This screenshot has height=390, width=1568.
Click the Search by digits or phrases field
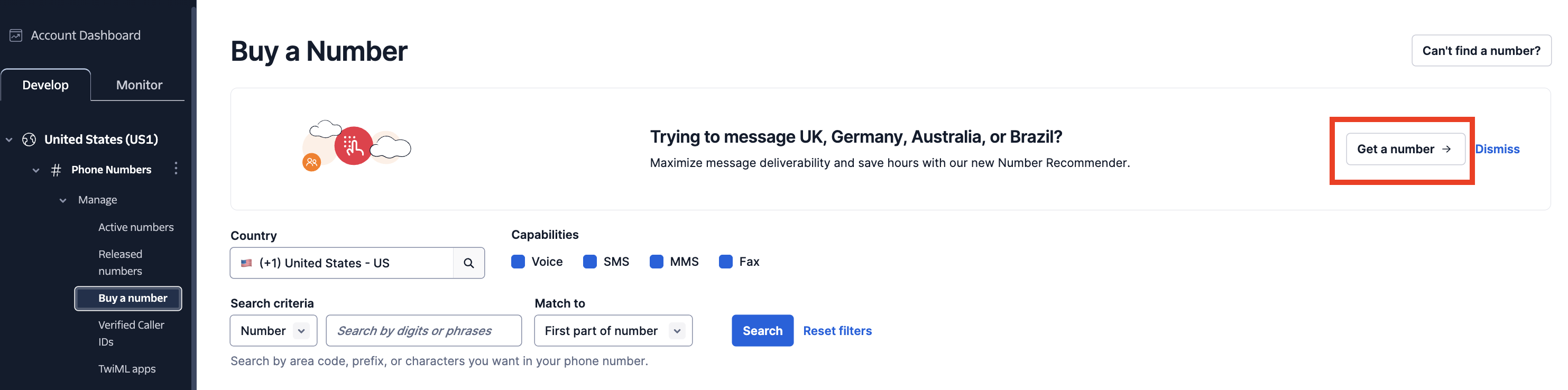pos(423,330)
